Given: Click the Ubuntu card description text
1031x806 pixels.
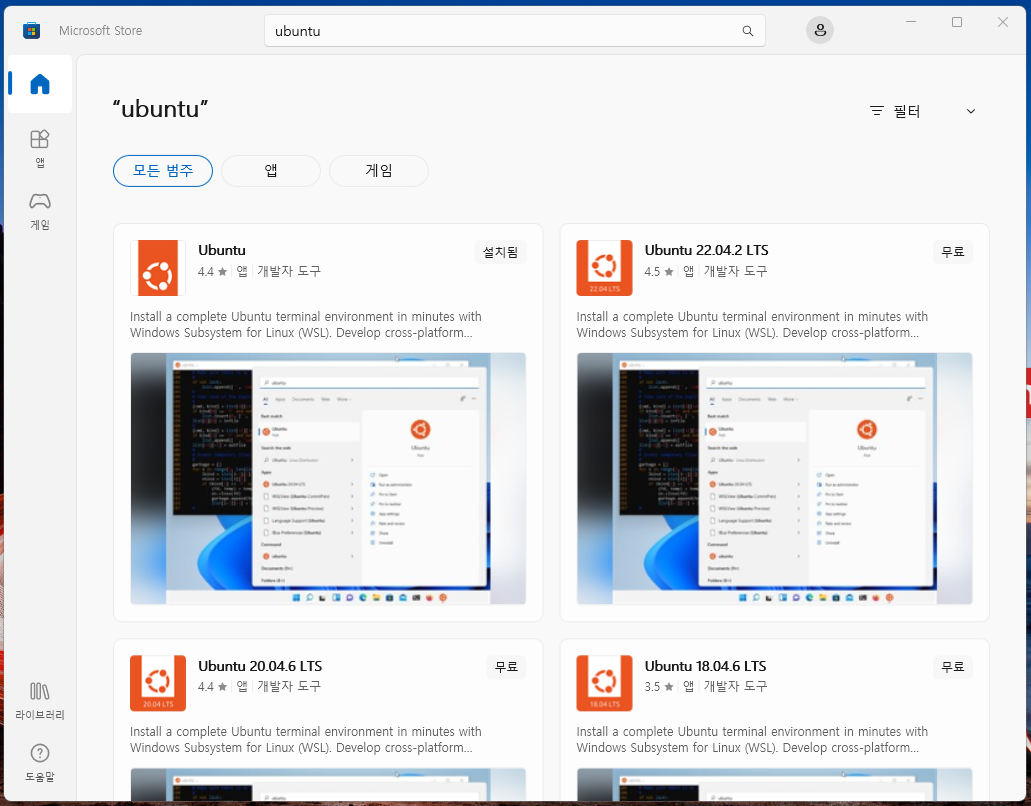Looking at the screenshot, I should tap(306, 325).
